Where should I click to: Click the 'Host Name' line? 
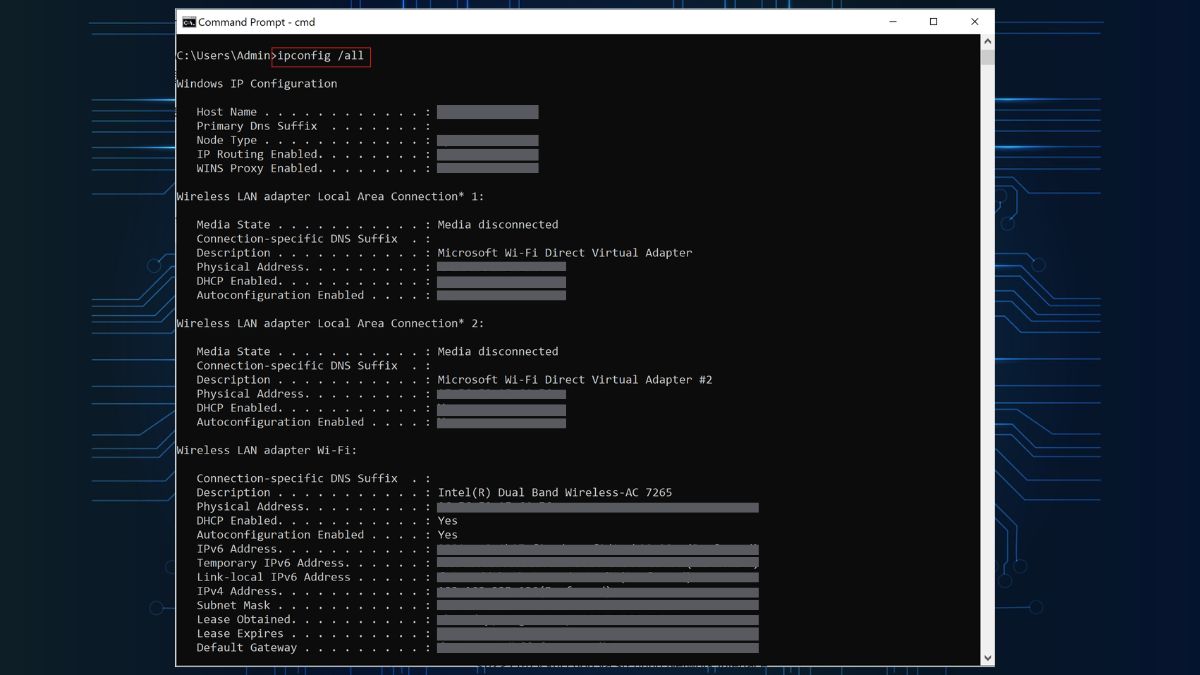point(367,112)
